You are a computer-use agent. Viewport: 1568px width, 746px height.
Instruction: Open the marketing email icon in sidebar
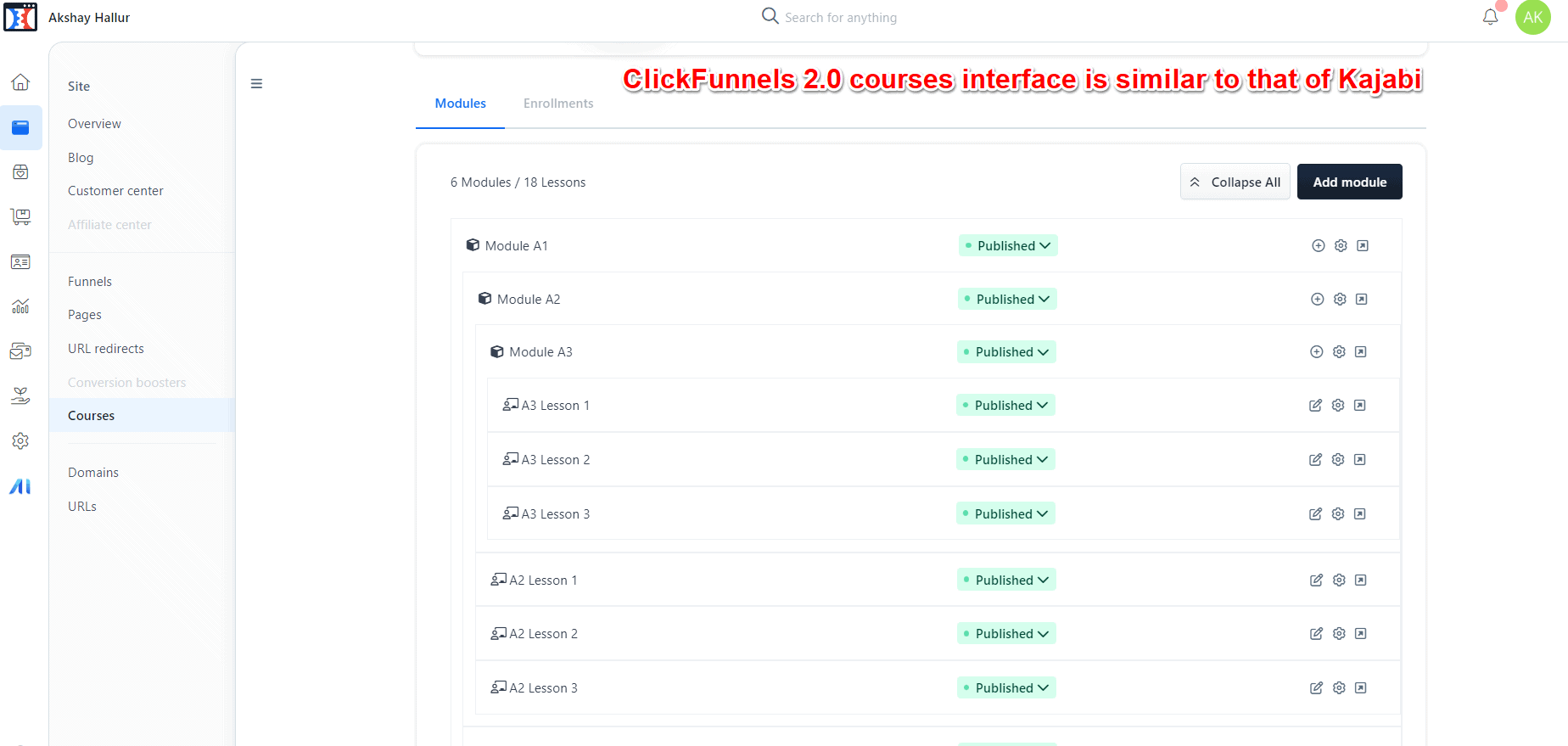pyautogui.click(x=21, y=351)
